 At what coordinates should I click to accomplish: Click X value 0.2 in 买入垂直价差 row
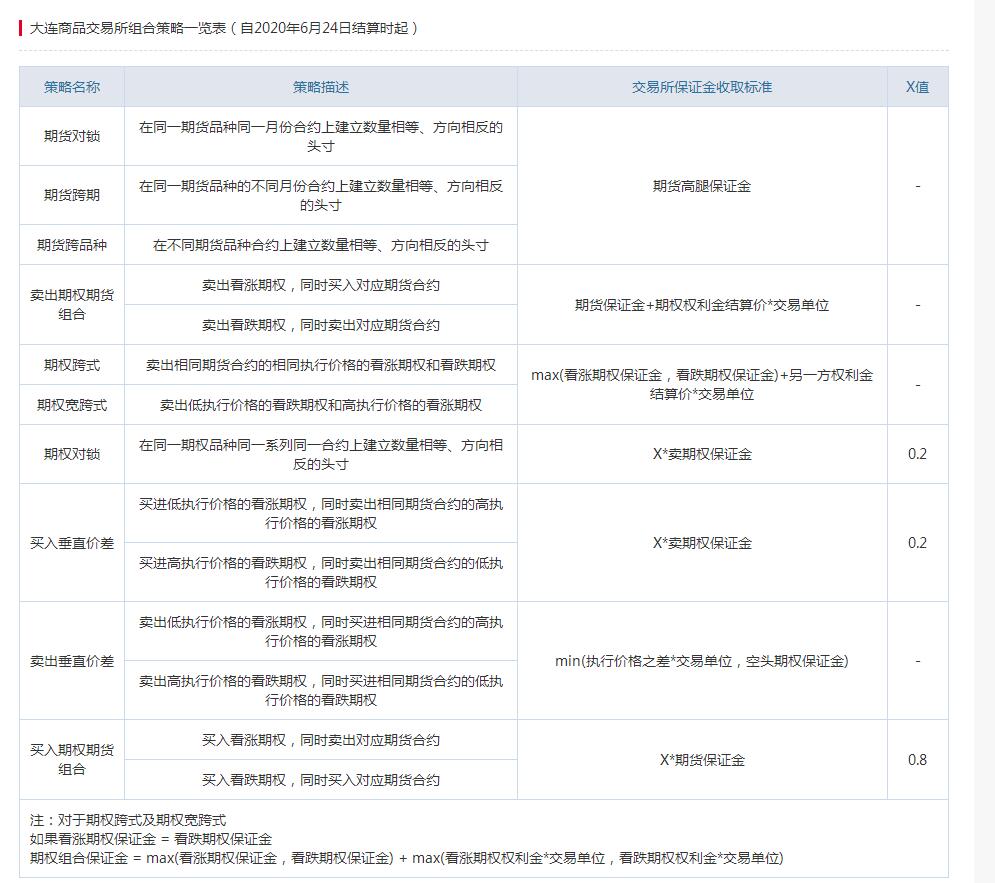[x=918, y=543]
